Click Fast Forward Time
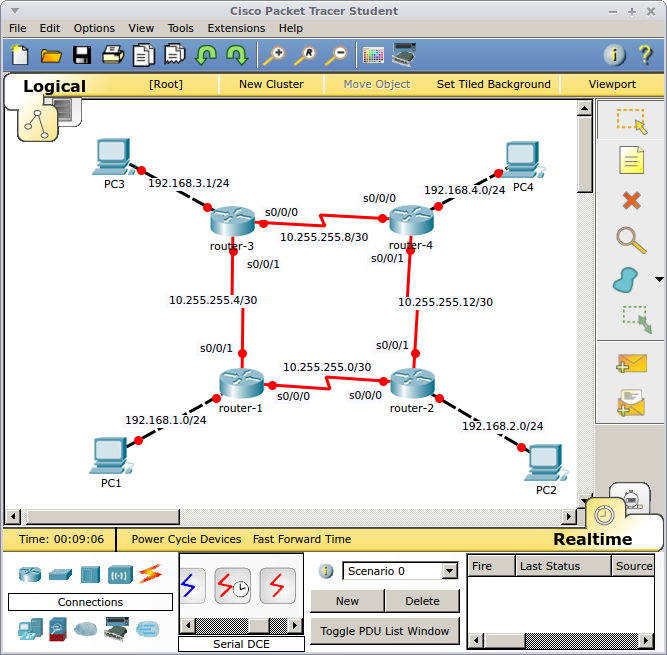The width and height of the screenshot is (667, 655). [302, 539]
